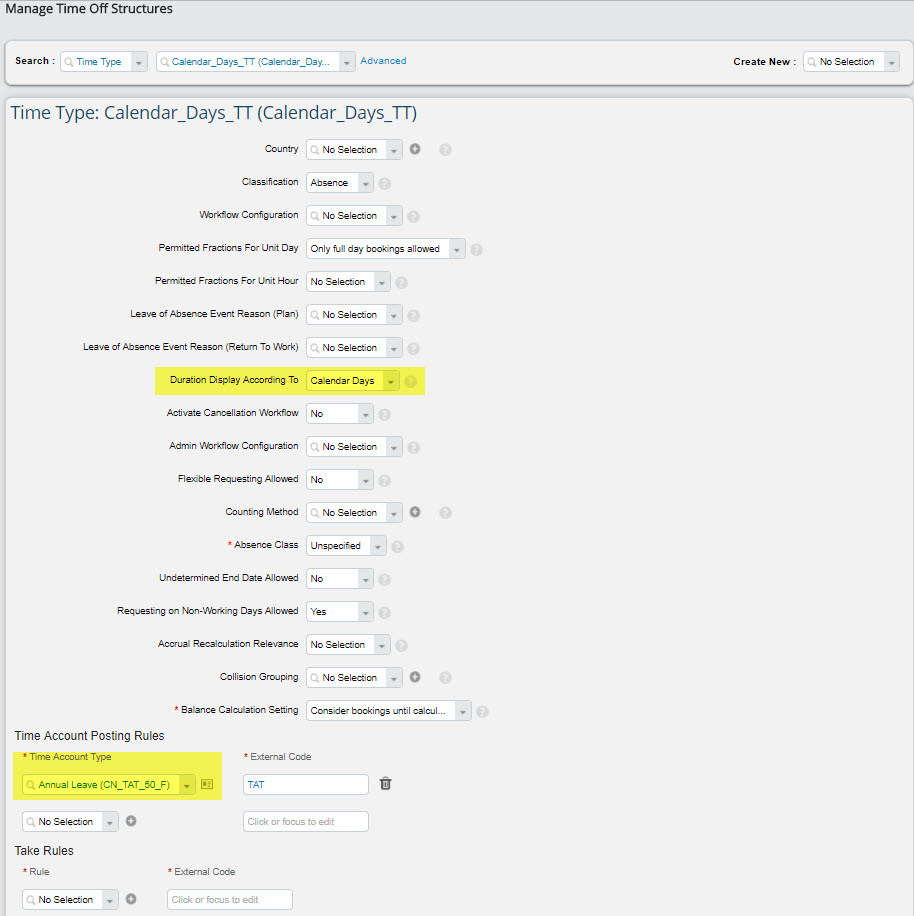Open Country No Selection dropdown
914x916 pixels.
coord(395,150)
